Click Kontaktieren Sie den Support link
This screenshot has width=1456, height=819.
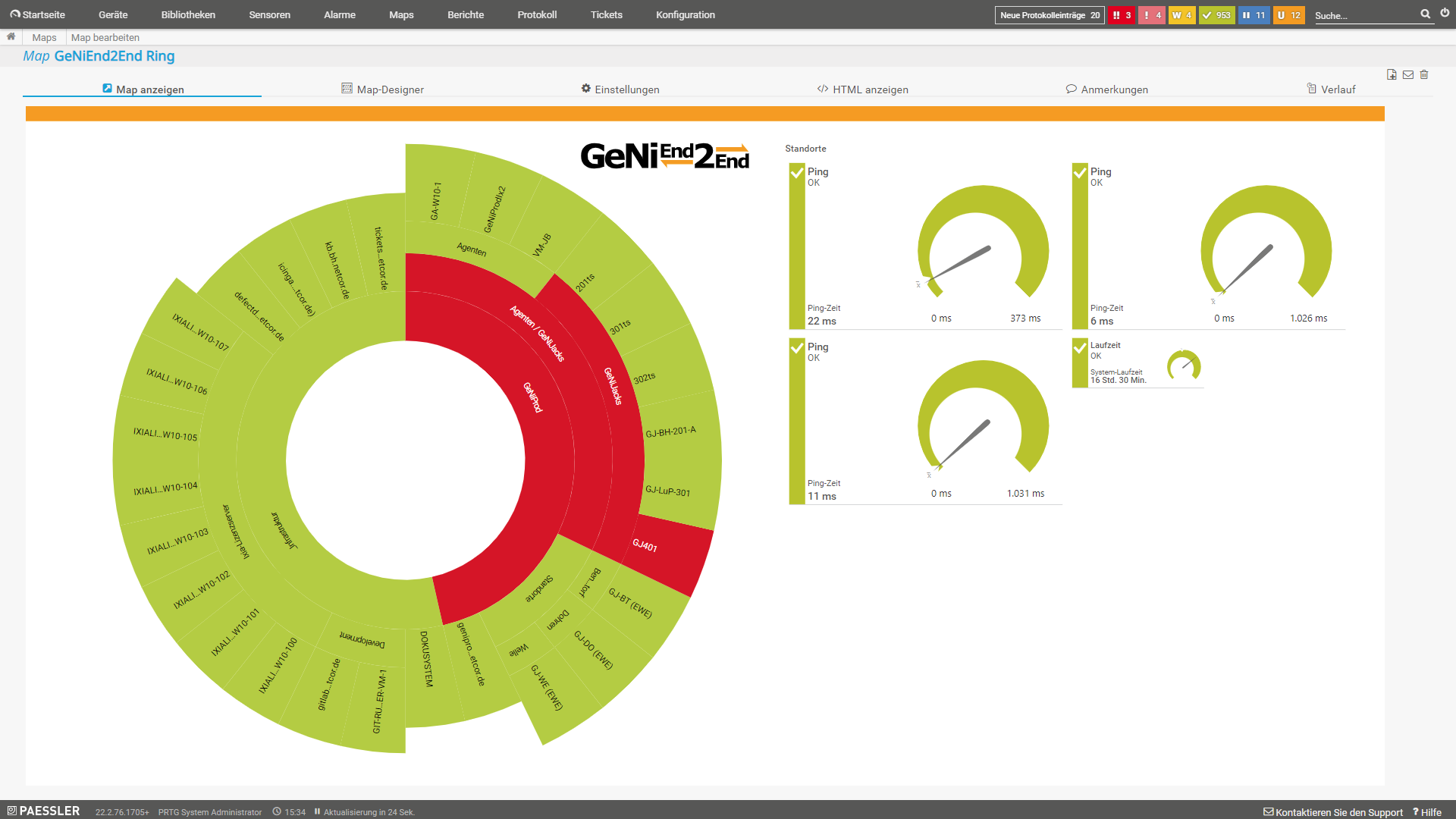coord(1332,812)
